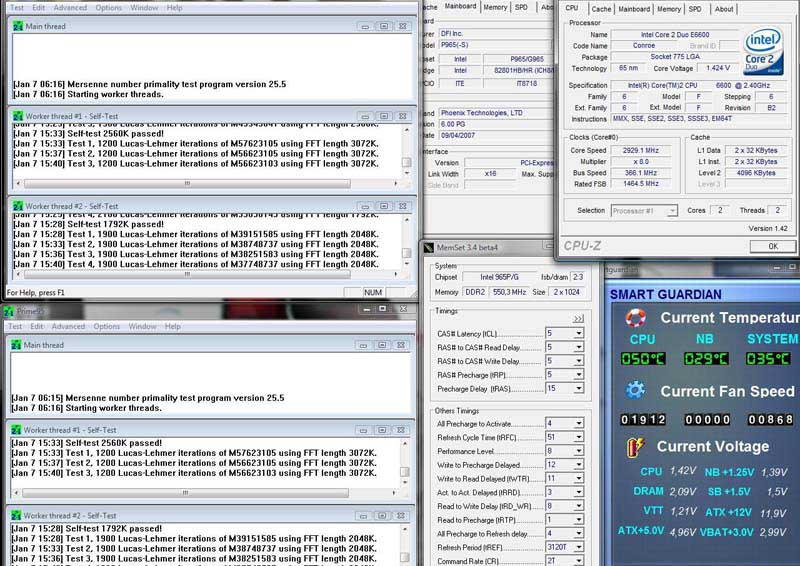This screenshot has height=566, width=800.
Task: Open the Test menu in top Prime95
Action: point(17,8)
